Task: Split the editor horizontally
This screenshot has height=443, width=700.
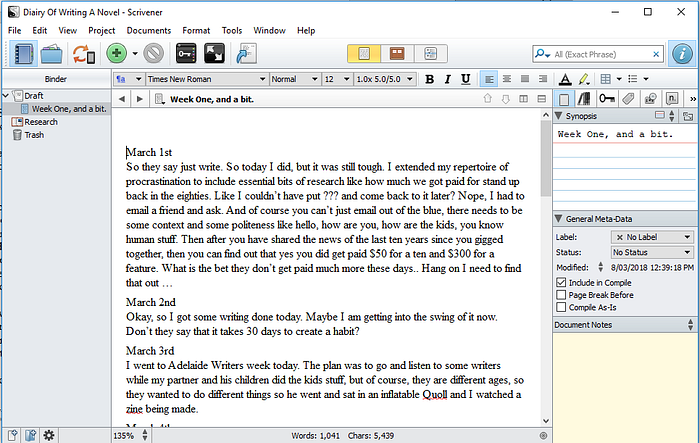Action: (x=542, y=99)
